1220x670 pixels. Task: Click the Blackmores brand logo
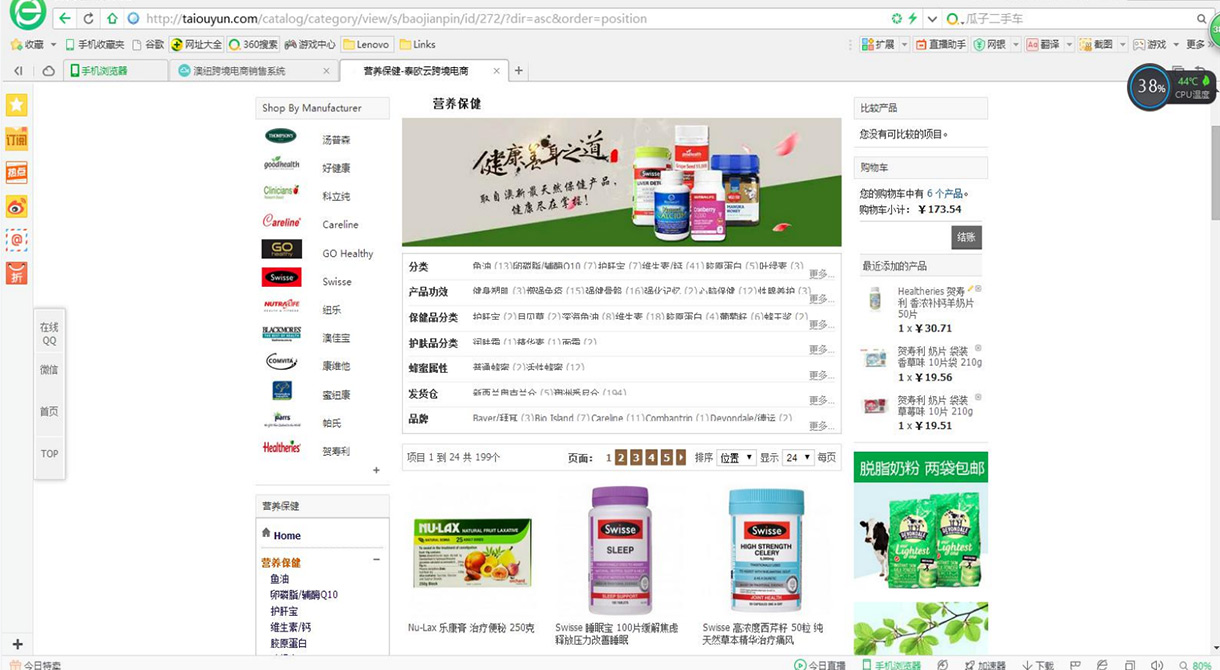281,333
